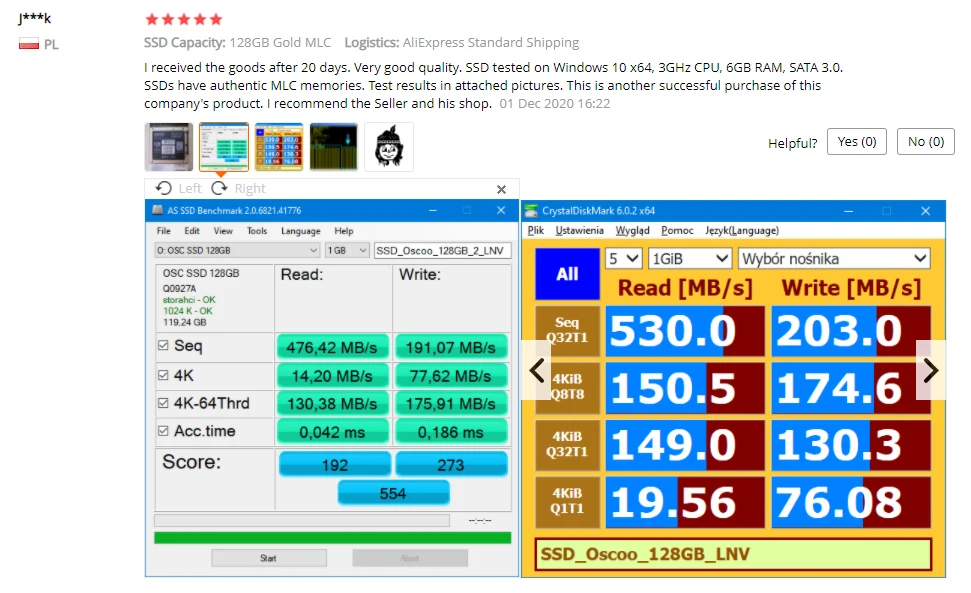
Task: Run the Seq Q32T1 test button
Action: click(x=567, y=331)
